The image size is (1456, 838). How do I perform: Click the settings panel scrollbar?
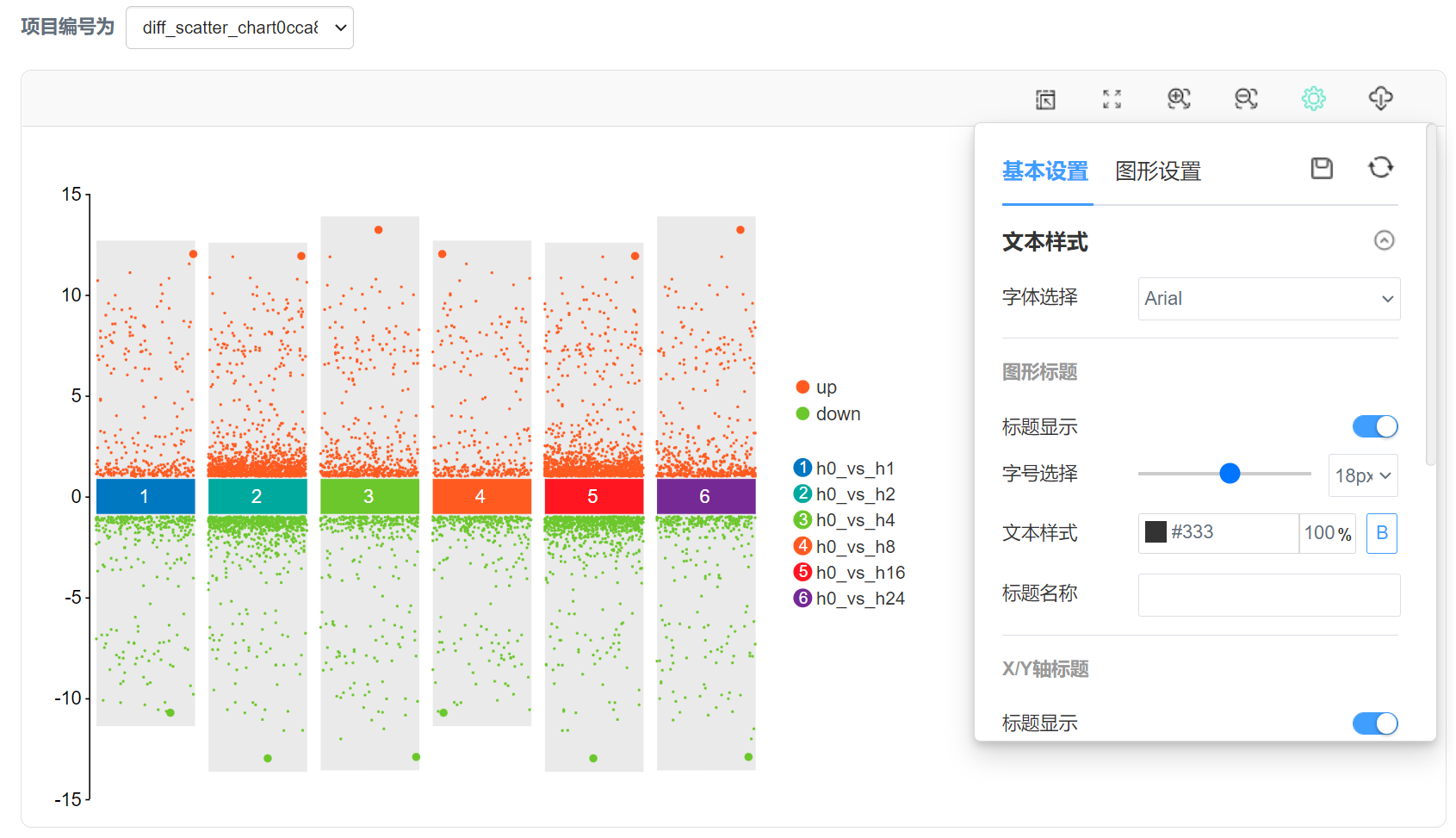click(x=1431, y=295)
